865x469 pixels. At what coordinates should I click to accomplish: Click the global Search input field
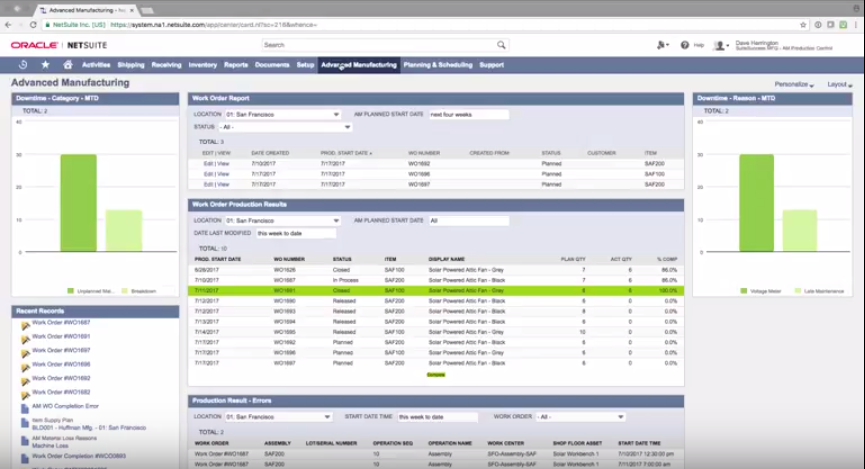(x=350, y=45)
